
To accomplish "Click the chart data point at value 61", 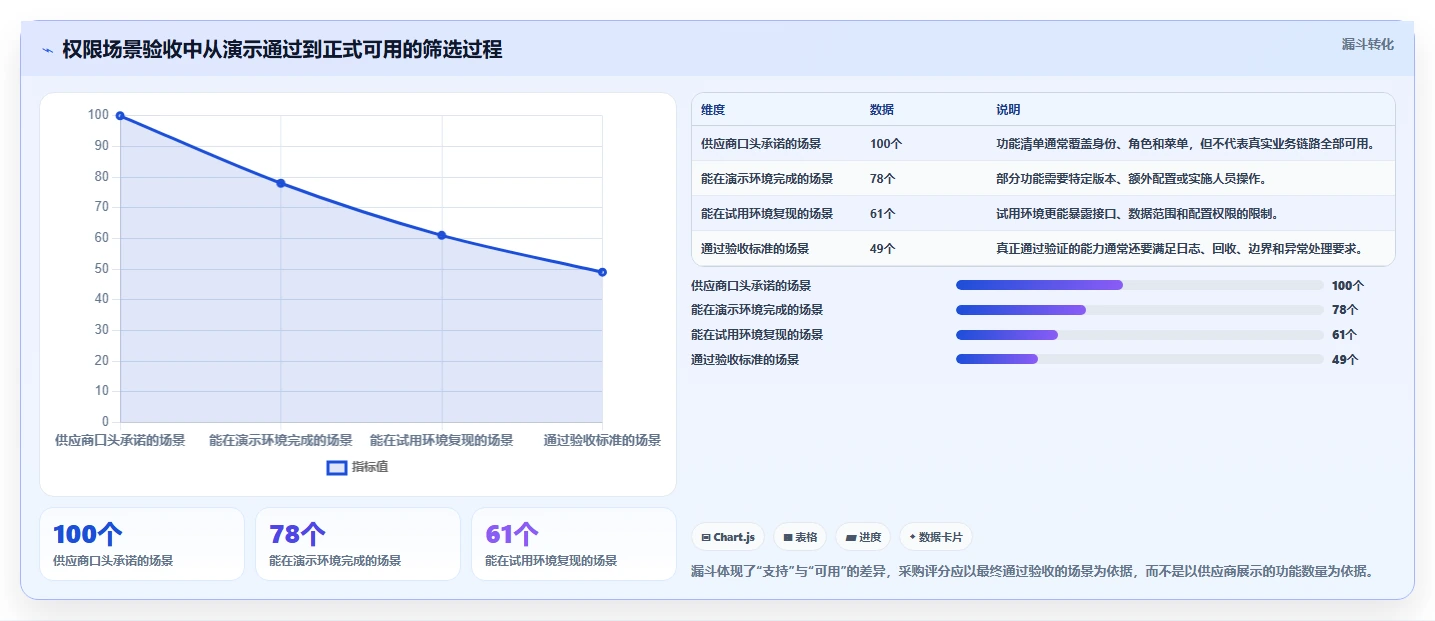I will point(442,235).
